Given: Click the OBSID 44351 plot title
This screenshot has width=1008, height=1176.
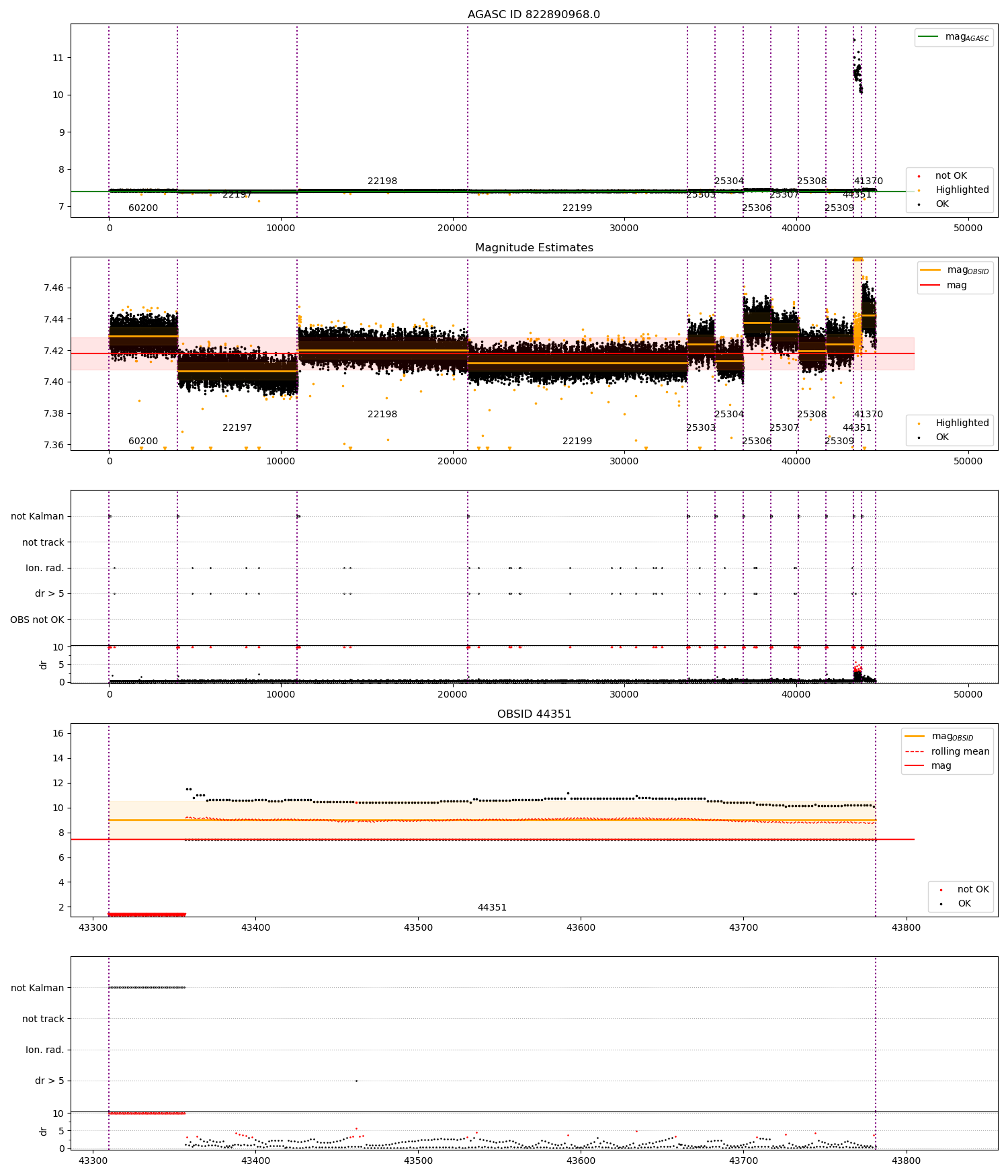Looking at the screenshot, I should tap(534, 714).
